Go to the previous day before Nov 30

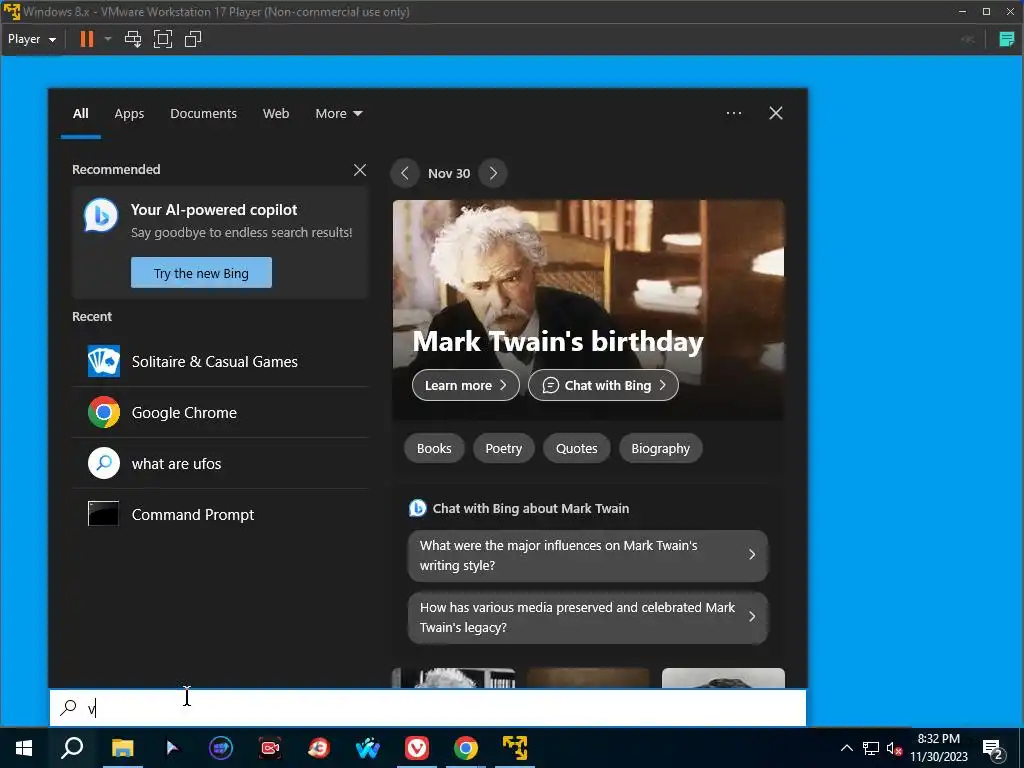tap(404, 173)
